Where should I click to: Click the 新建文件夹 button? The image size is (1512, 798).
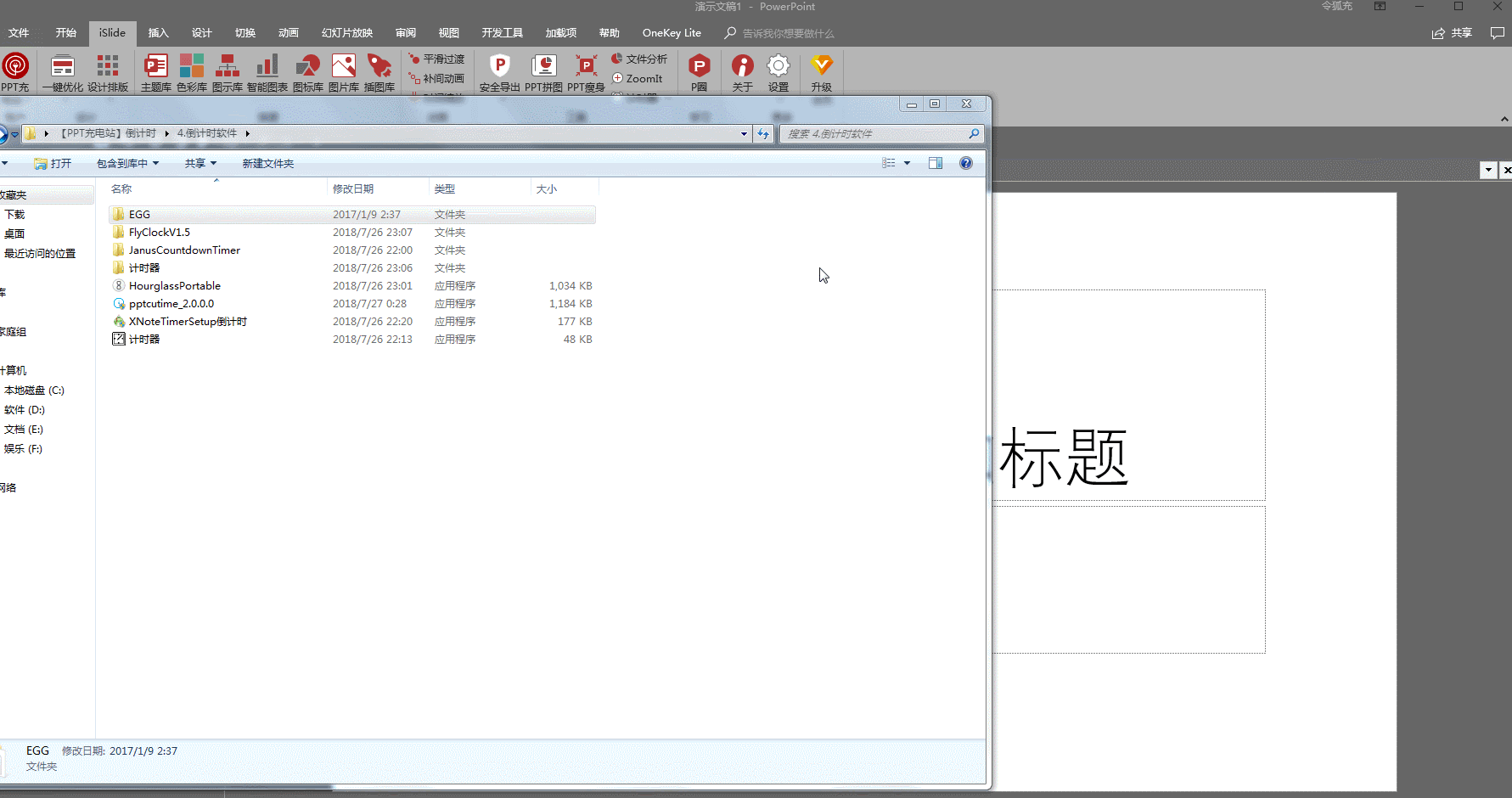tap(268, 163)
